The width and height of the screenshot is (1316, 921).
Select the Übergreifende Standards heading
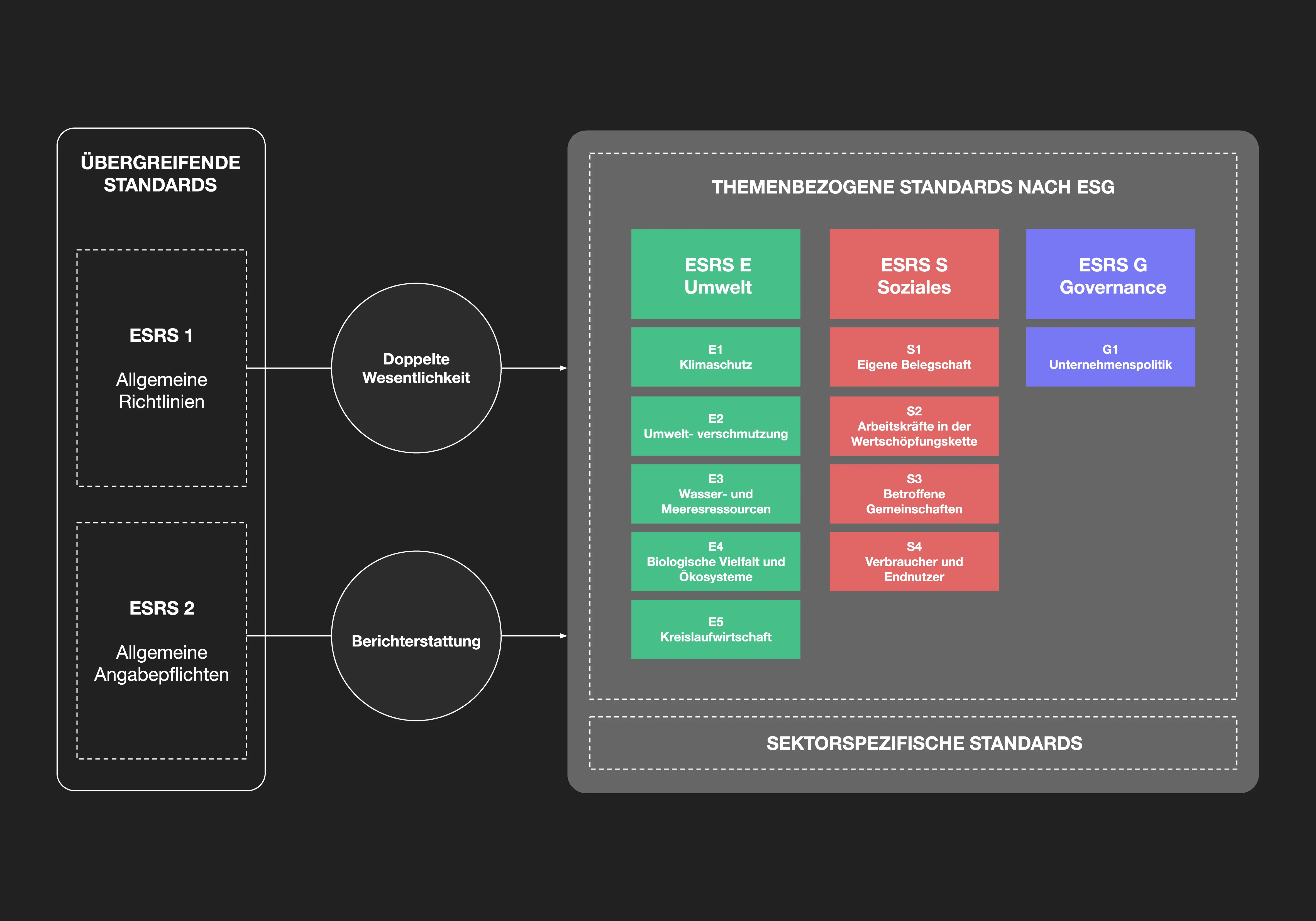[x=160, y=174]
